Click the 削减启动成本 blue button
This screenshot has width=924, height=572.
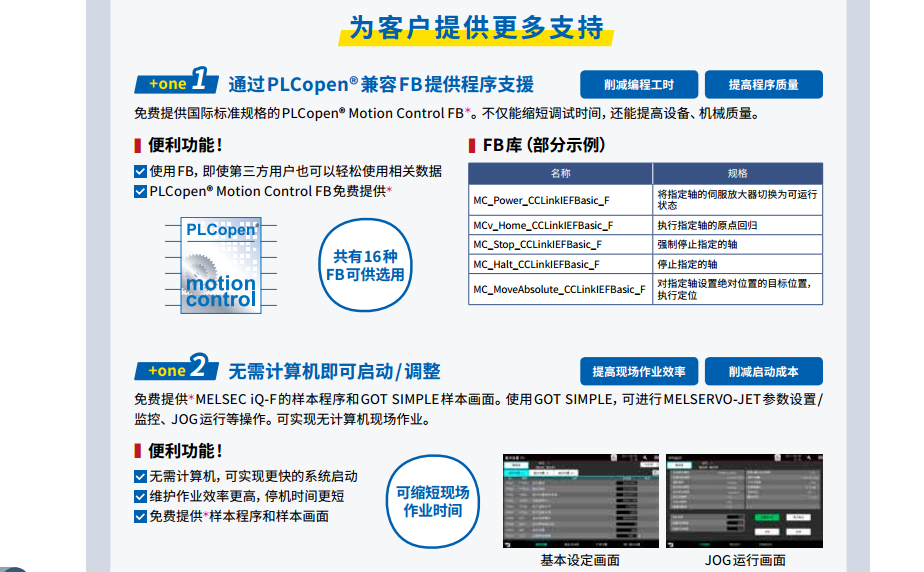pyautogui.click(x=764, y=371)
